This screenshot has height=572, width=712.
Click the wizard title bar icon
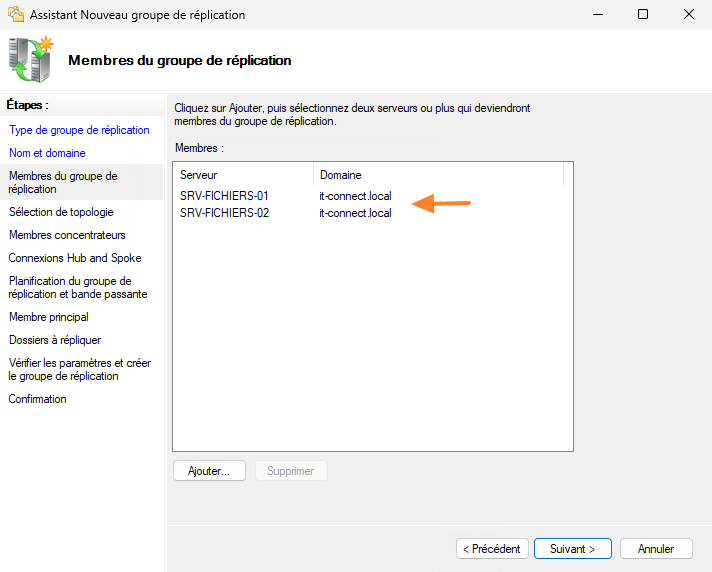pos(16,15)
